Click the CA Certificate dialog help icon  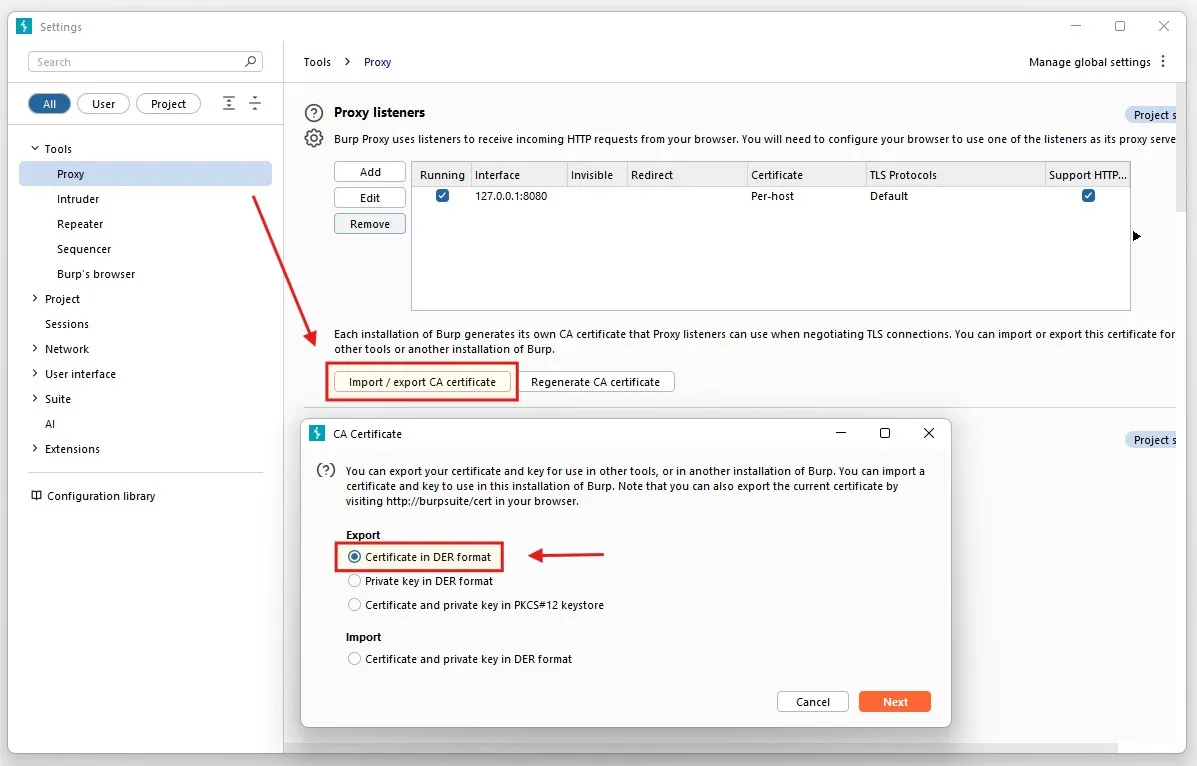(326, 470)
